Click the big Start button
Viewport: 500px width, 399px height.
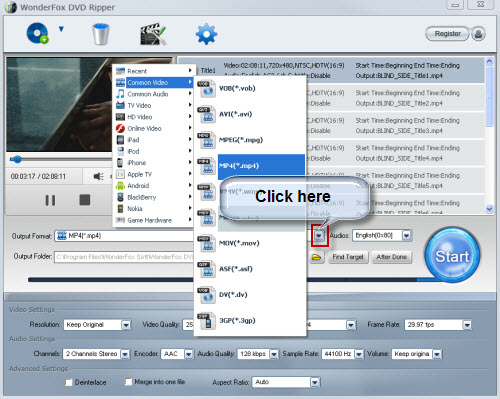pos(452,256)
